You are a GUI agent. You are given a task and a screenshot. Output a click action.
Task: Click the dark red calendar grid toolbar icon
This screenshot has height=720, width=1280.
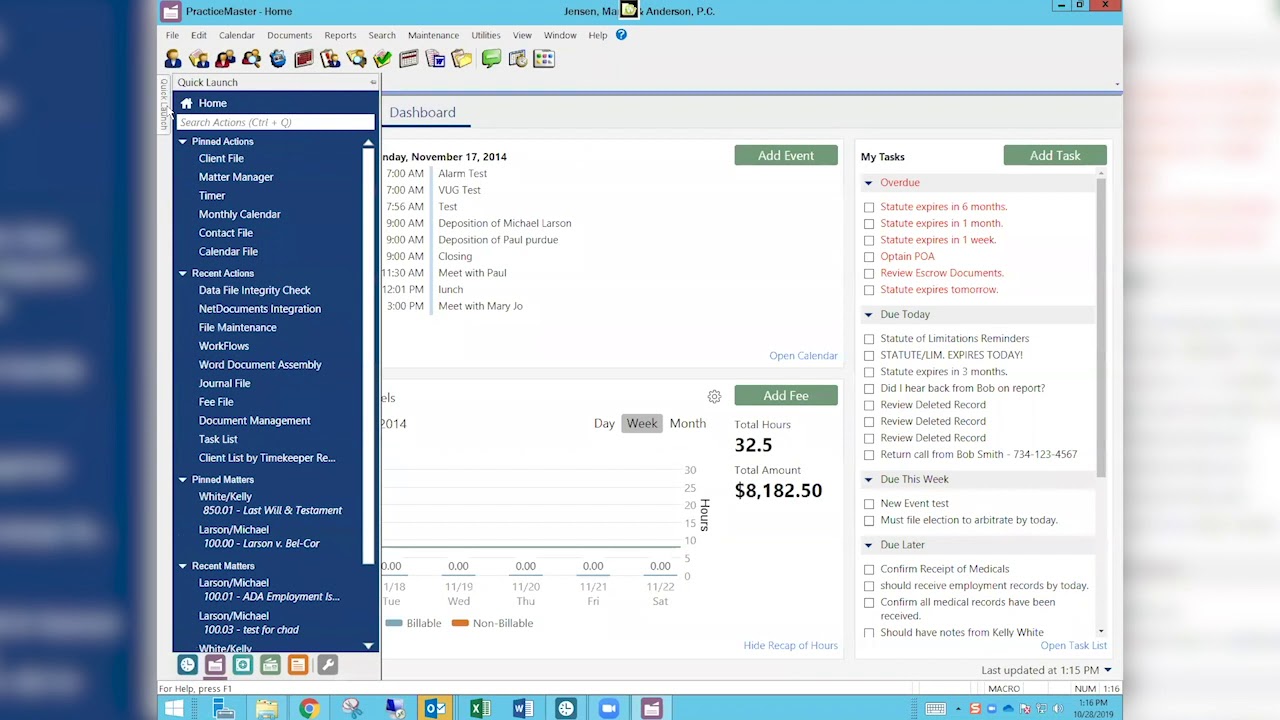point(303,59)
